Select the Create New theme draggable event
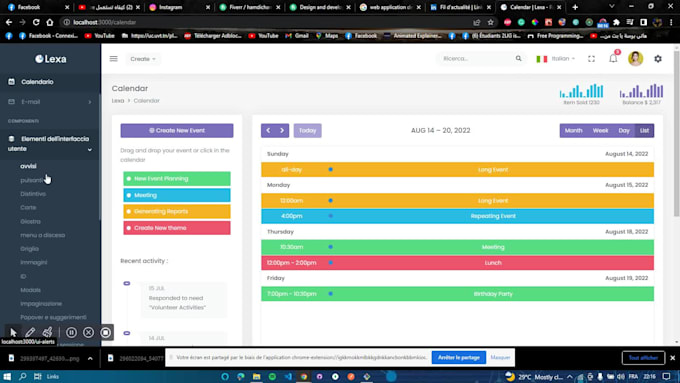Image resolution: width=680 pixels, height=383 pixels. tap(177, 228)
